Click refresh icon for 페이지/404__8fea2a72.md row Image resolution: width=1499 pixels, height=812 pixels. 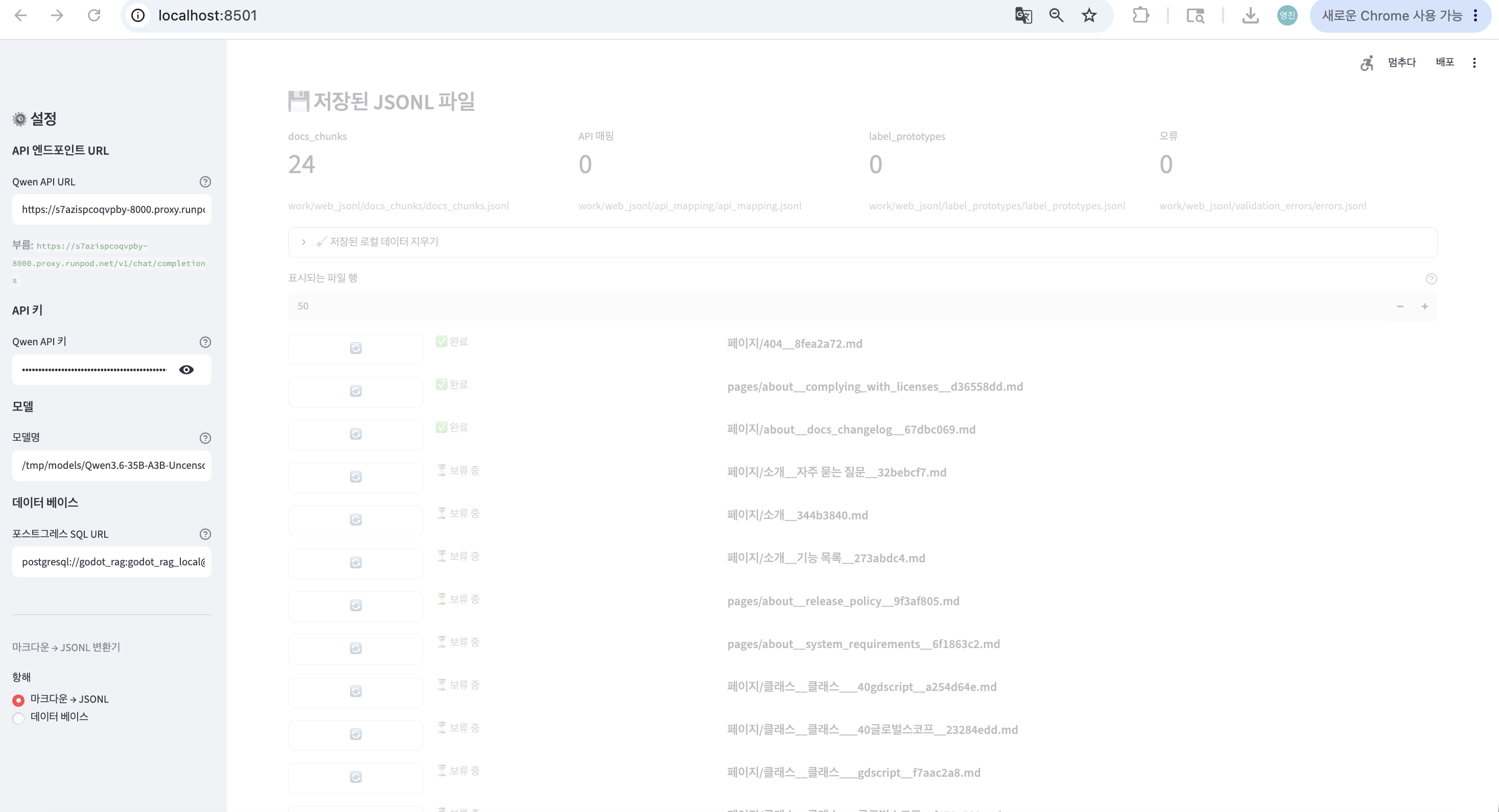pos(356,348)
